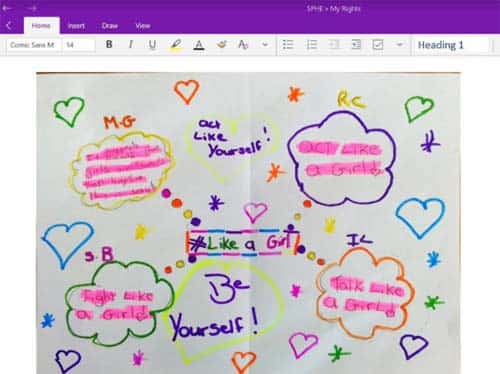Toggle Italic formatting
The image size is (500, 374).
[x=131, y=44]
